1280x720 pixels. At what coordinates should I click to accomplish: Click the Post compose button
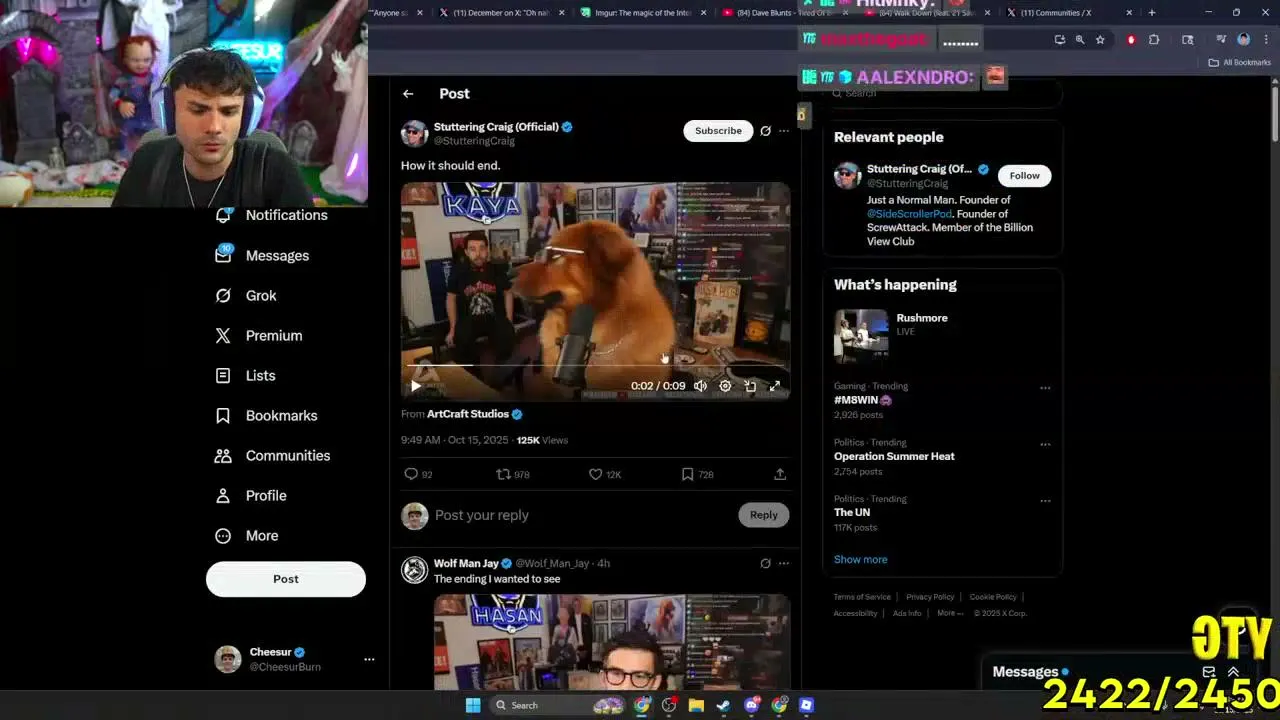click(286, 579)
